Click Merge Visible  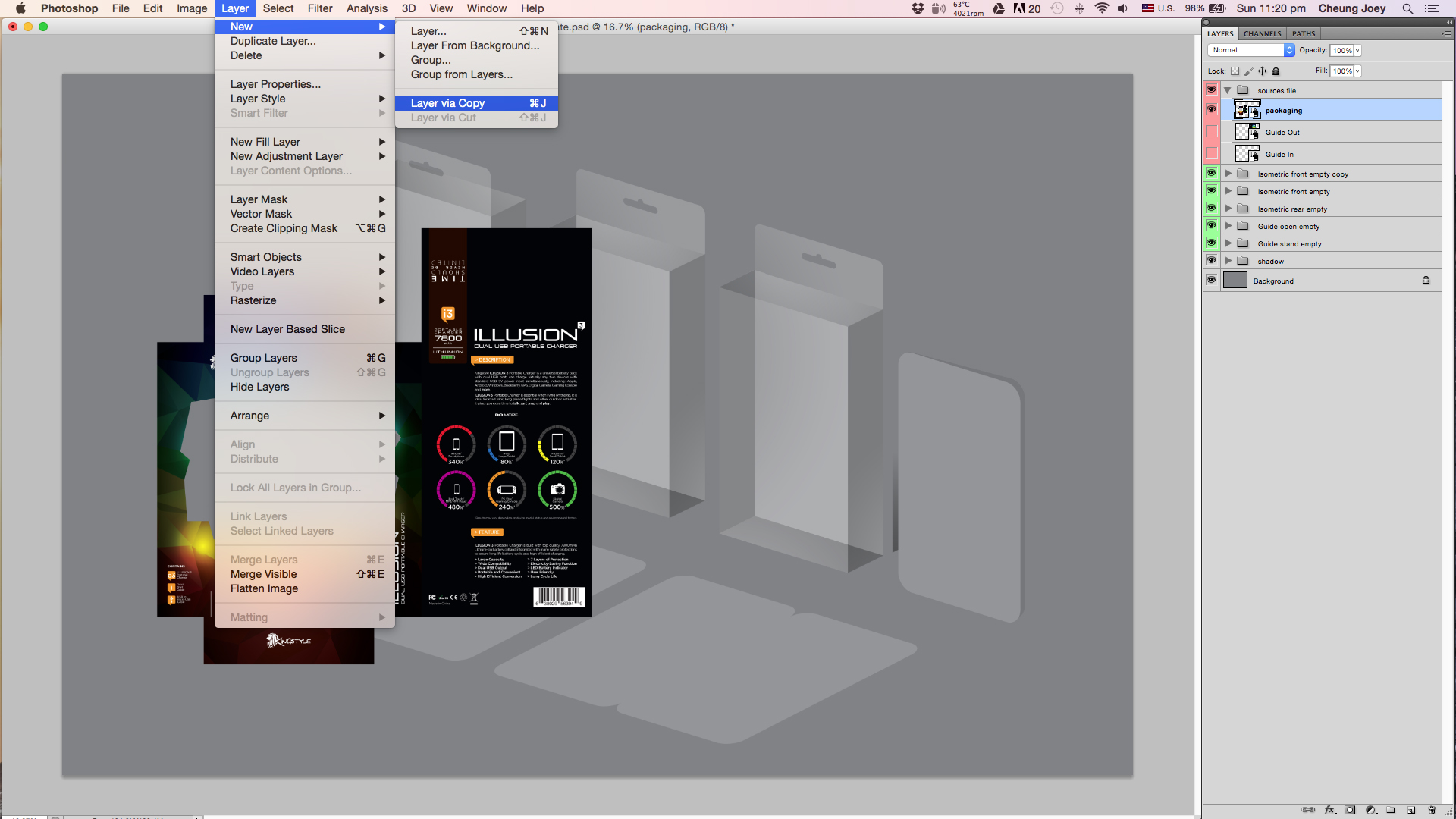tap(305, 574)
